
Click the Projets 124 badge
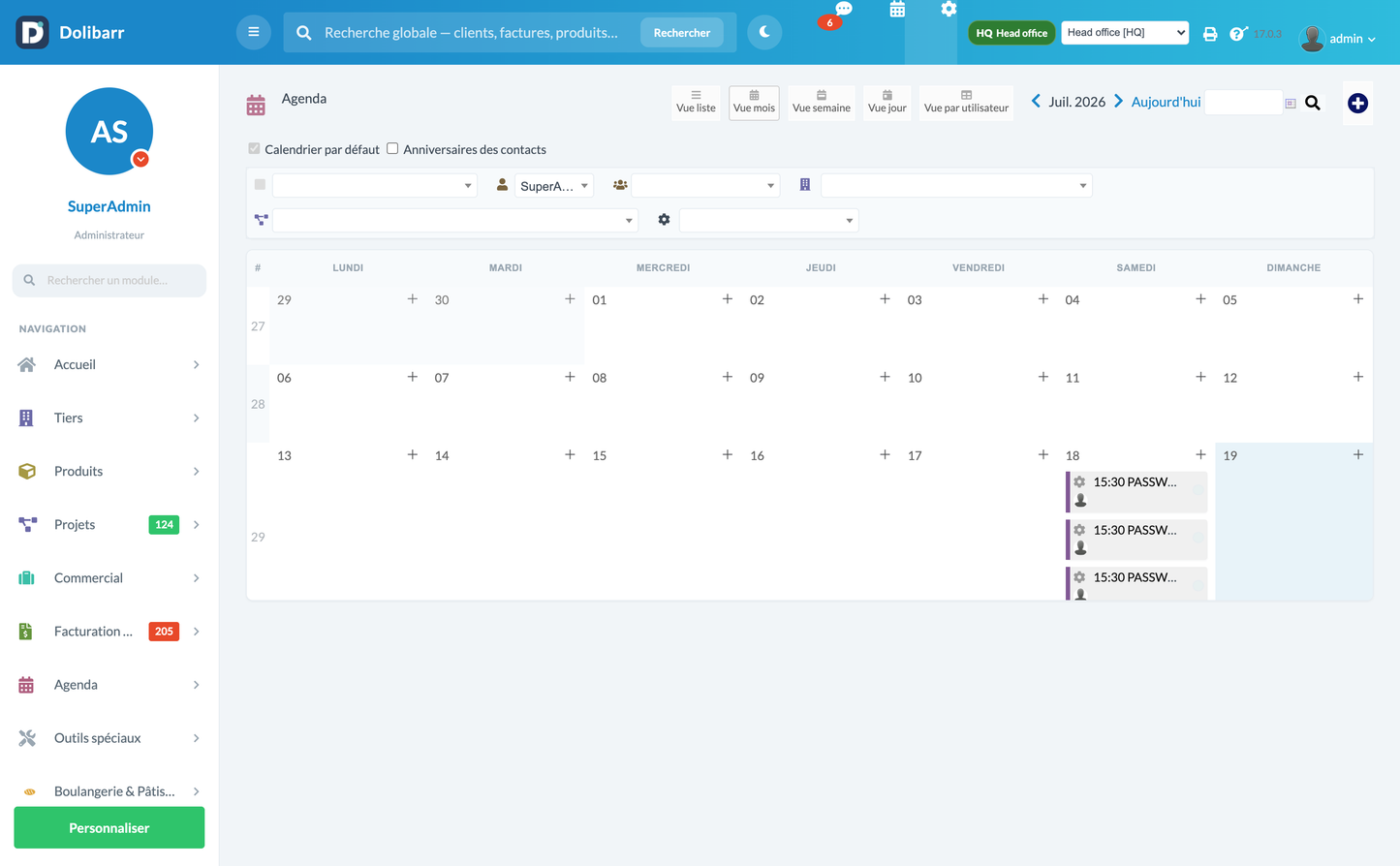(x=164, y=524)
